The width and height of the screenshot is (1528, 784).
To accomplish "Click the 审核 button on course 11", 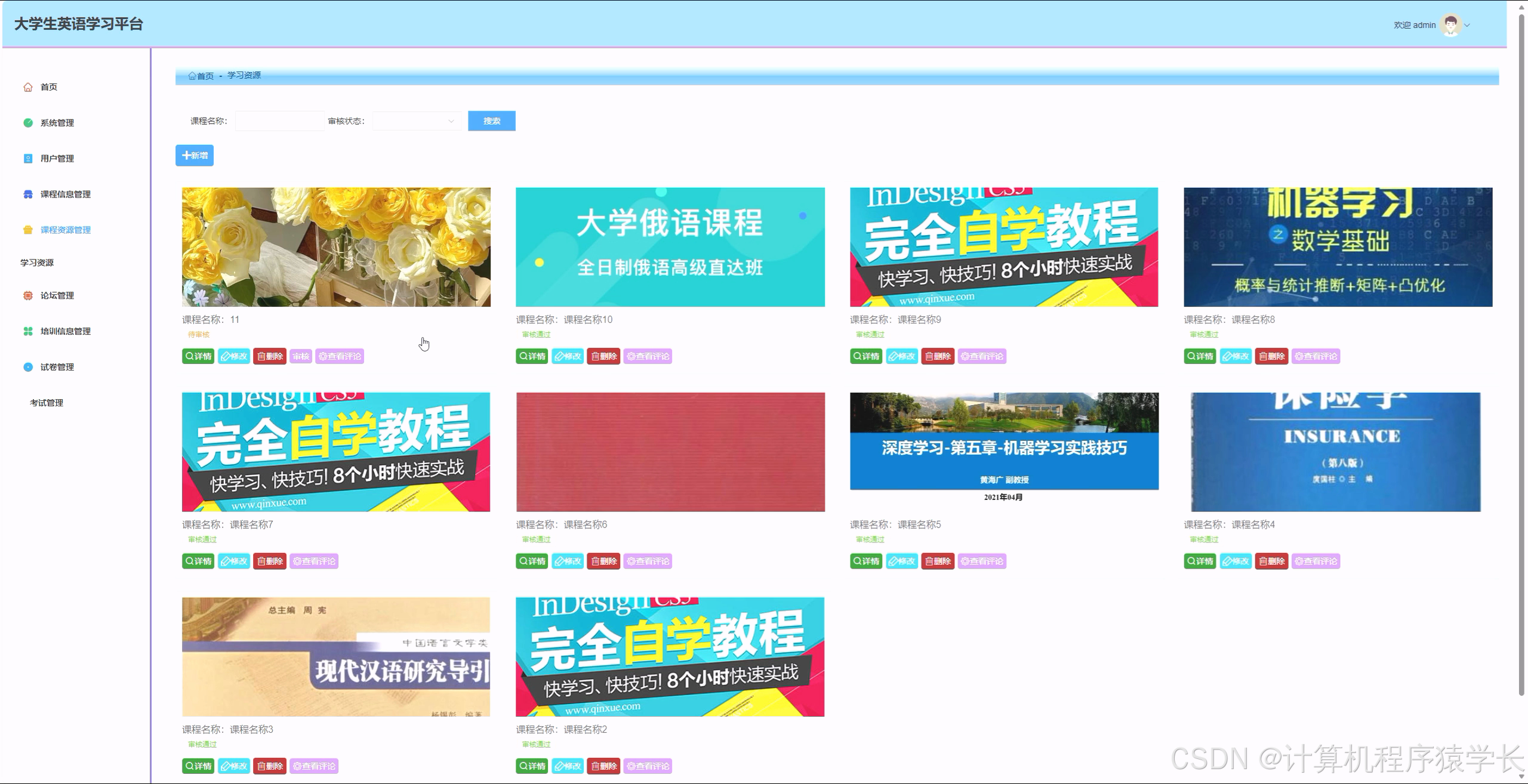I will (301, 356).
